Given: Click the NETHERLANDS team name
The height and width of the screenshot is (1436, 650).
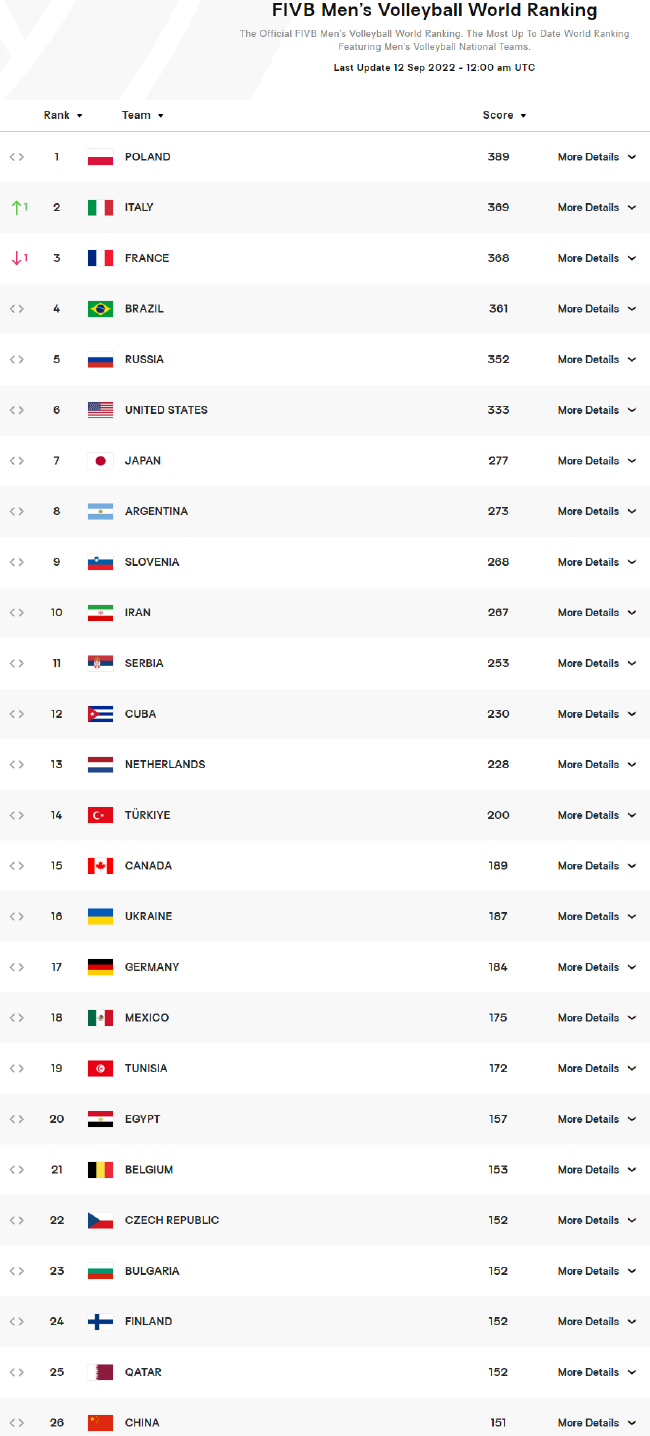Looking at the screenshot, I should (x=165, y=764).
